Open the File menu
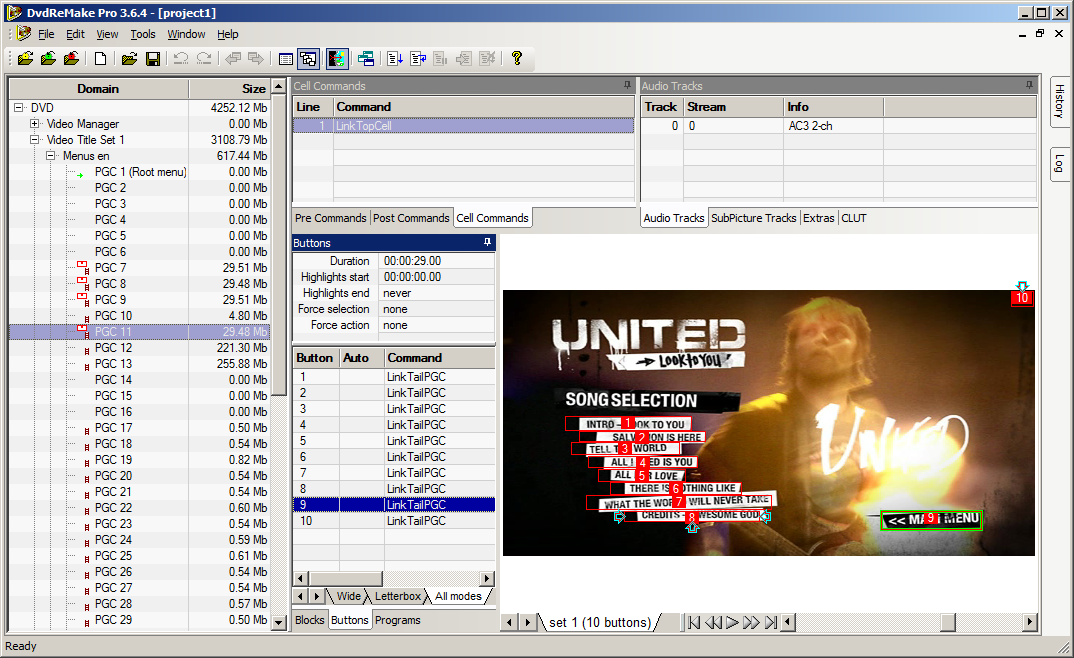Image resolution: width=1074 pixels, height=658 pixels. coord(46,34)
